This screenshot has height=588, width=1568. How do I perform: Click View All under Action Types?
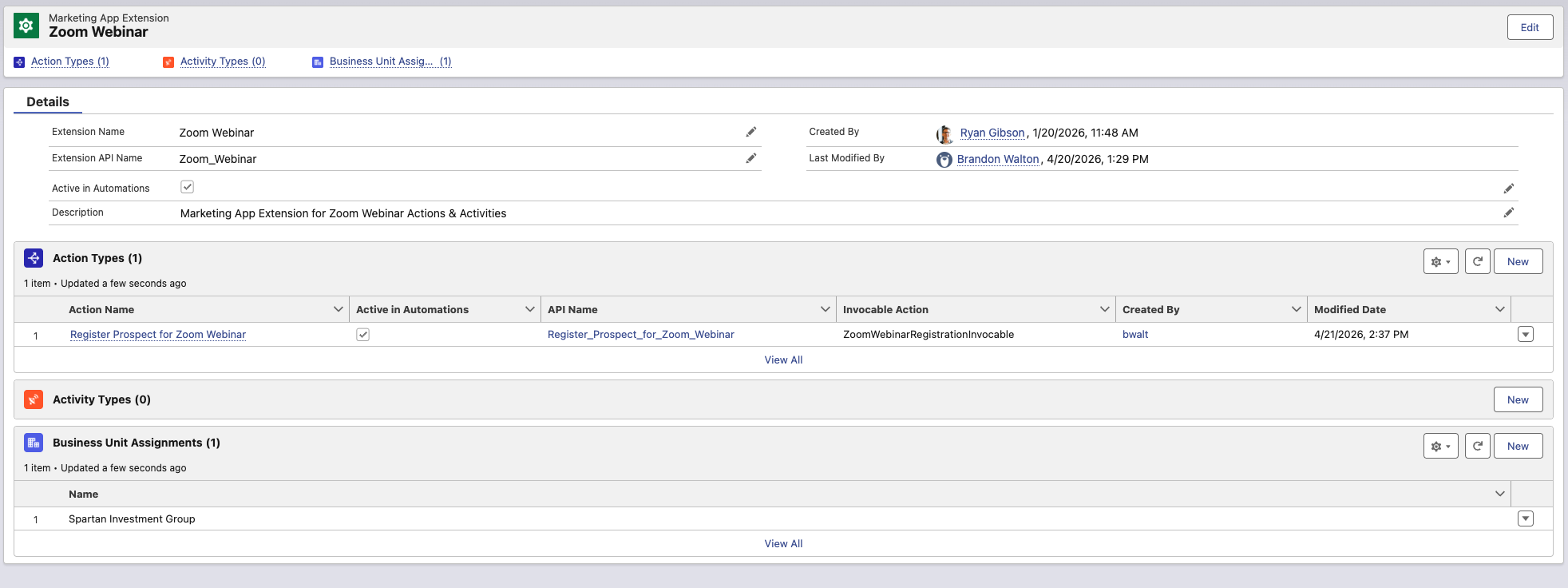point(783,360)
